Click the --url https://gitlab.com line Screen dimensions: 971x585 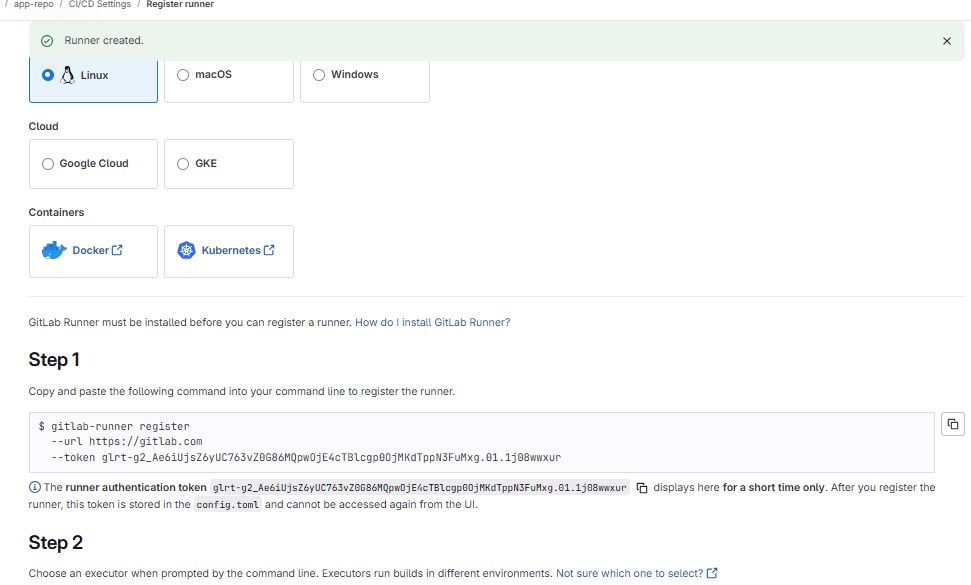(x=126, y=442)
